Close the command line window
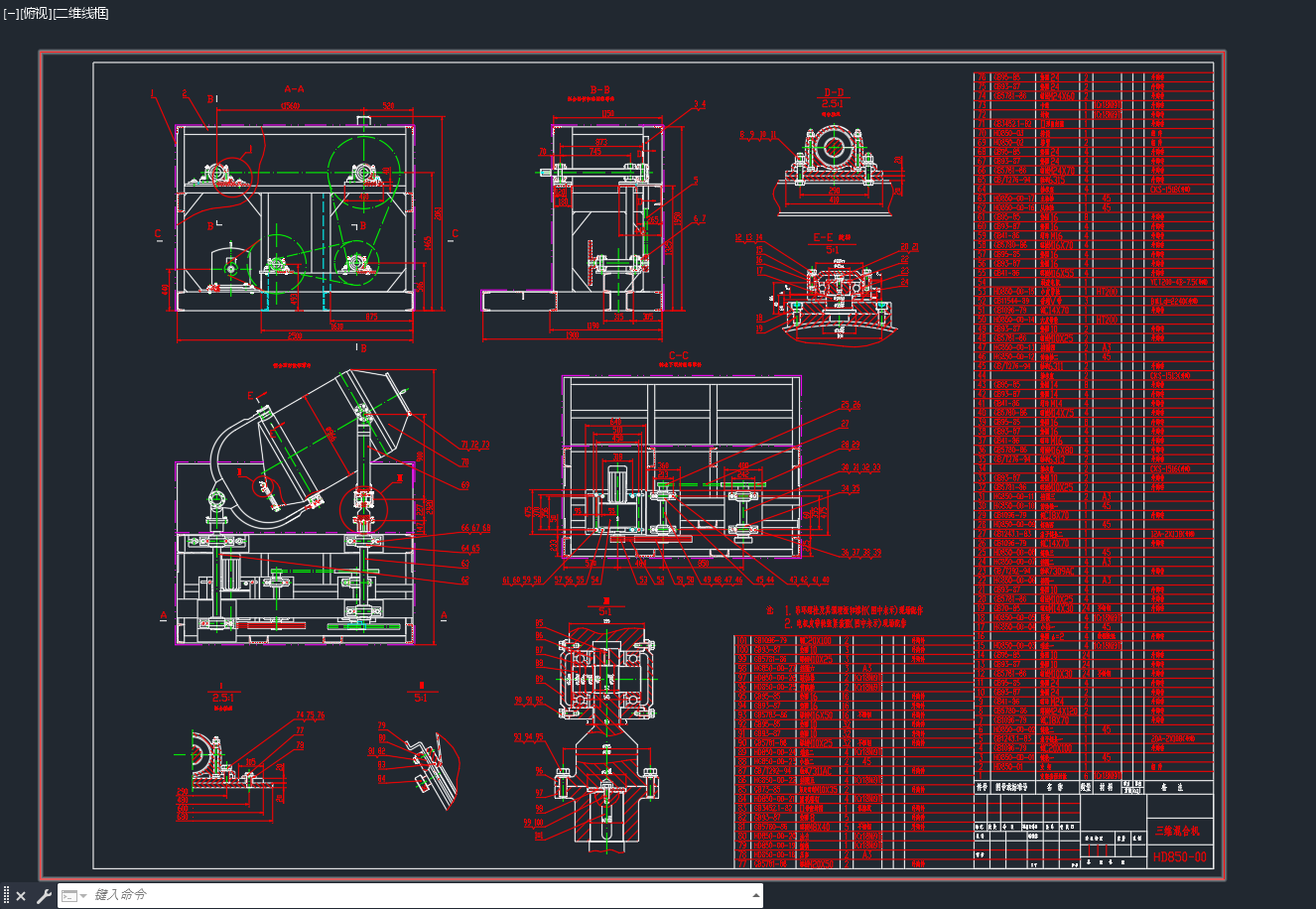1316x909 pixels. tap(21, 896)
